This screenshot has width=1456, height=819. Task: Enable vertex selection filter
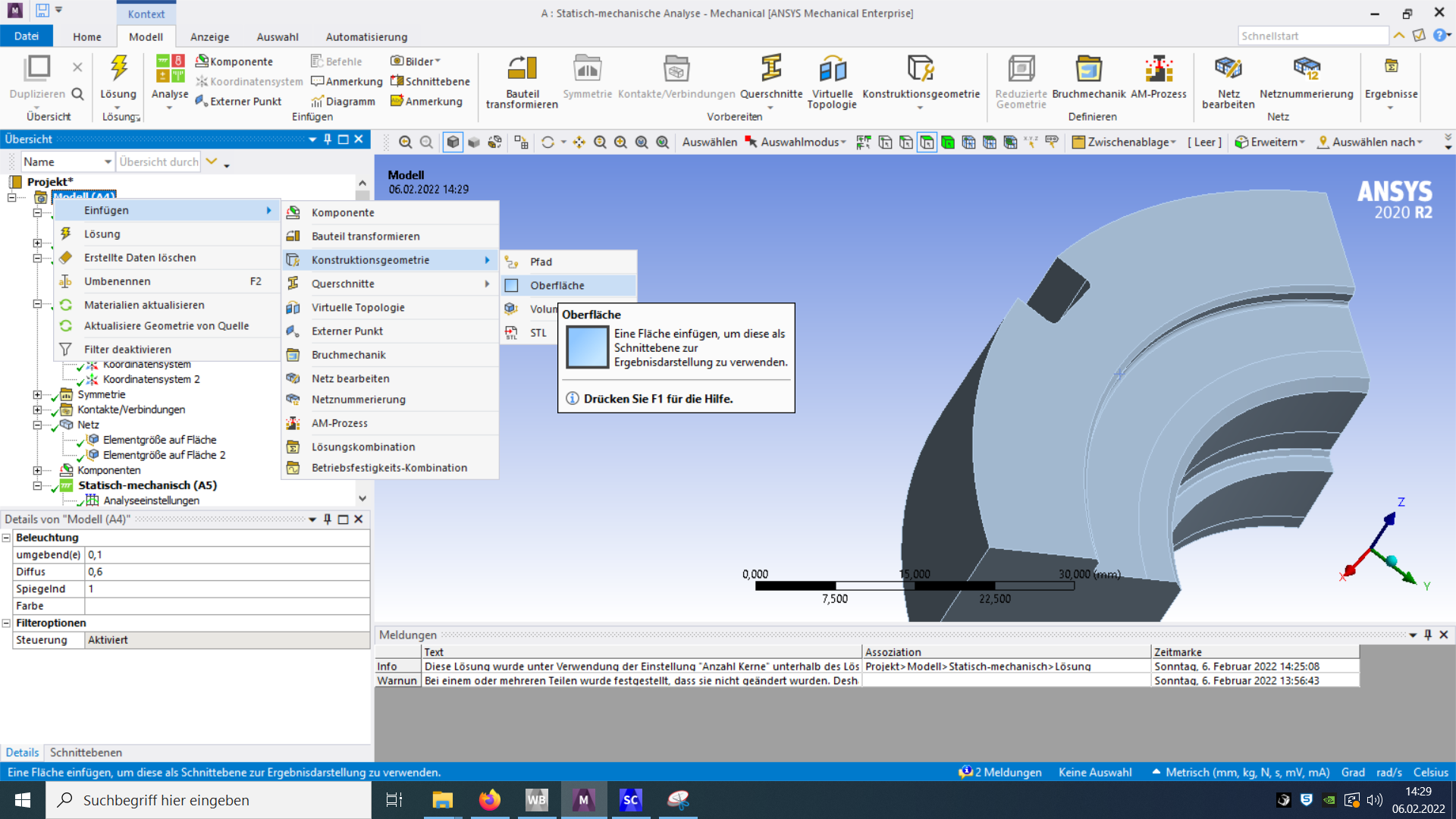tap(885, 142)
